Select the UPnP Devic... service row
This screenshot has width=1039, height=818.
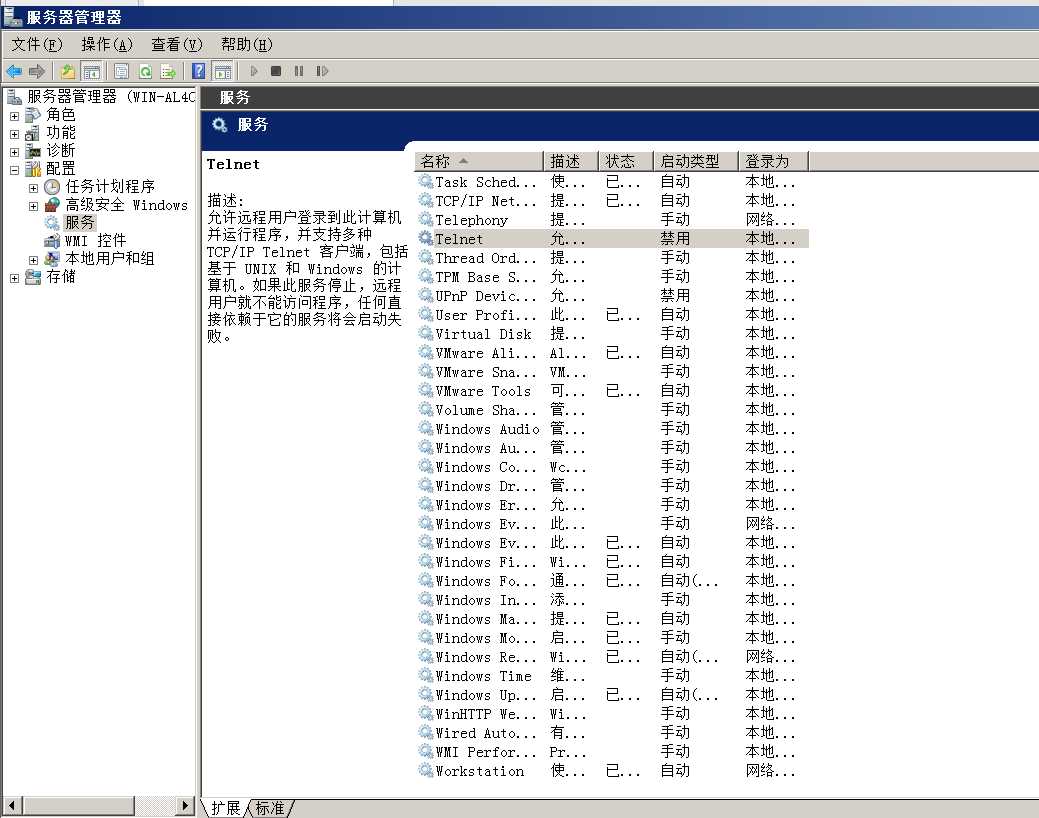612,295
